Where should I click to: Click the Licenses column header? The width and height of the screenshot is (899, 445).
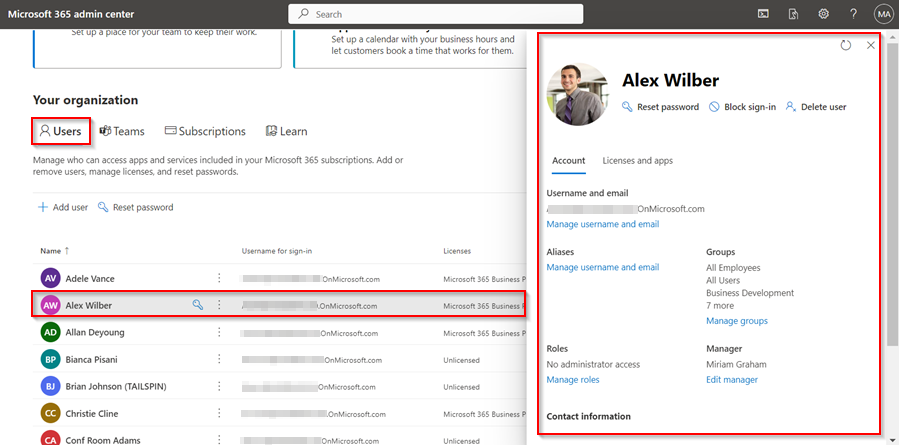(457, 251)
